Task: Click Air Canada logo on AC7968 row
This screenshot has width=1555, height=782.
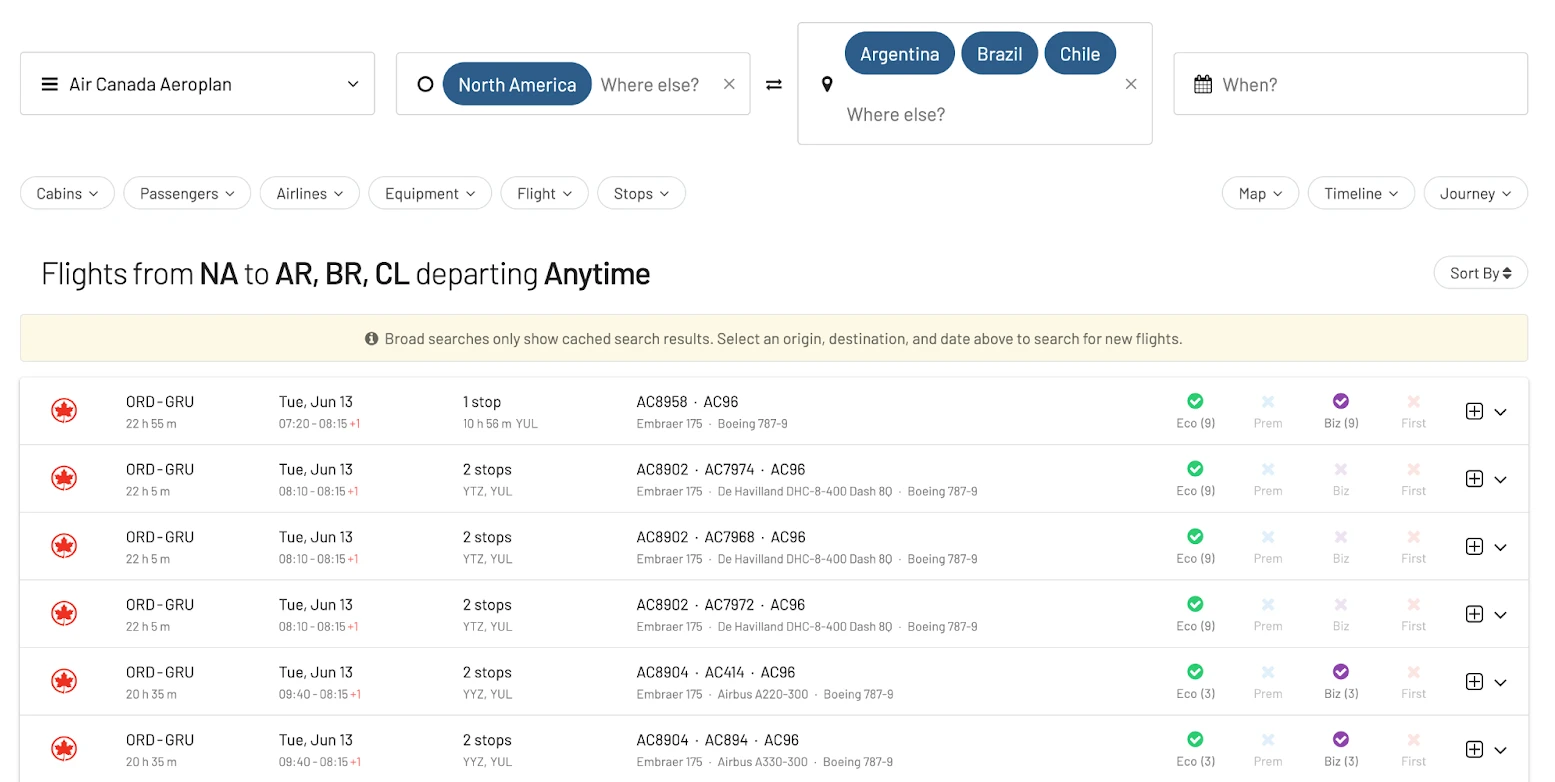Action: 64,547
